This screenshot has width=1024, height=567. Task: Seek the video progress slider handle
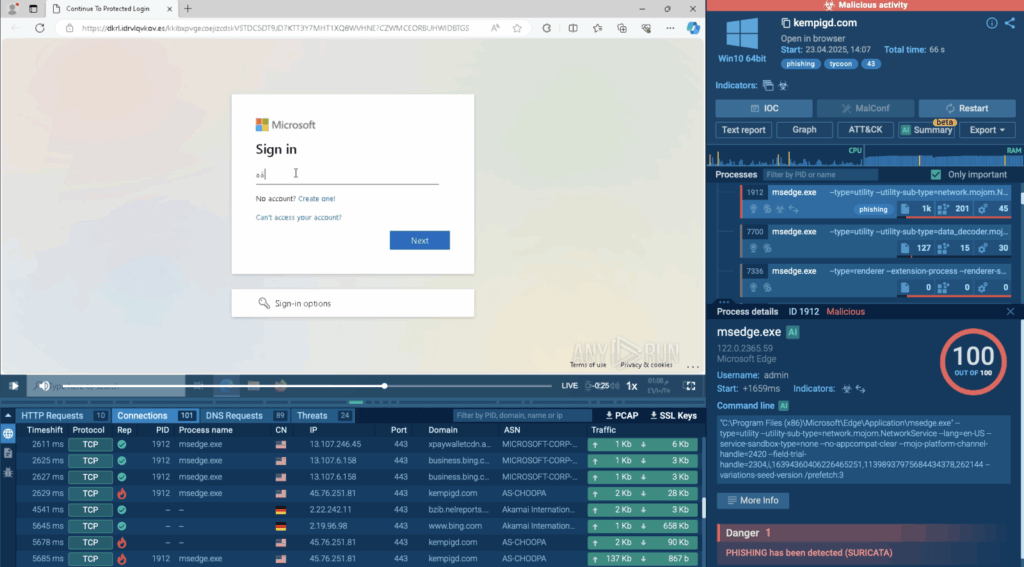point(385,386)
